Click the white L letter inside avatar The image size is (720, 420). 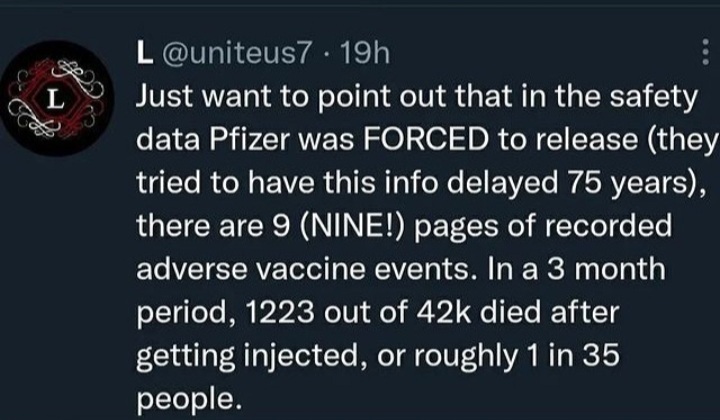point(56,99)
